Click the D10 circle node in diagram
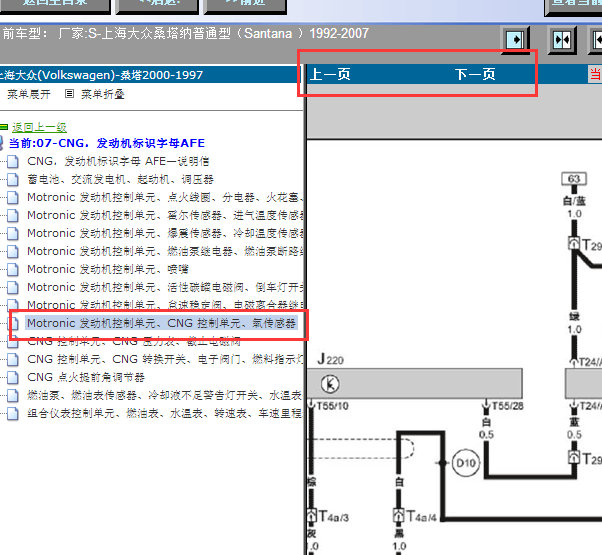Image resolution: width=602 pixels, height=555 pixels. [466, 463]
